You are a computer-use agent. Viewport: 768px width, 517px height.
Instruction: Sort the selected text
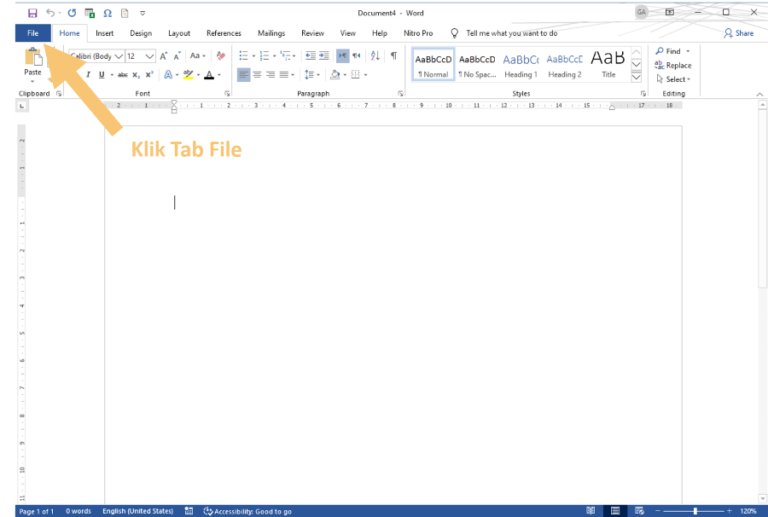pyautogui.click(x=375, y=56)
